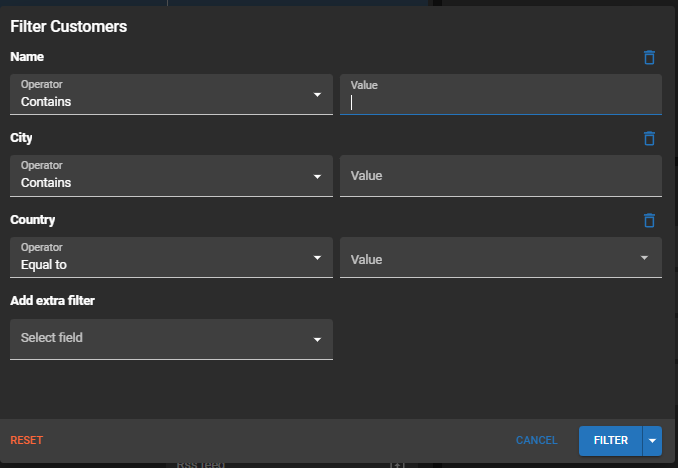The image size is (678, 468).
Task: Click the Country section heading
Action: (x=32, y=220)
